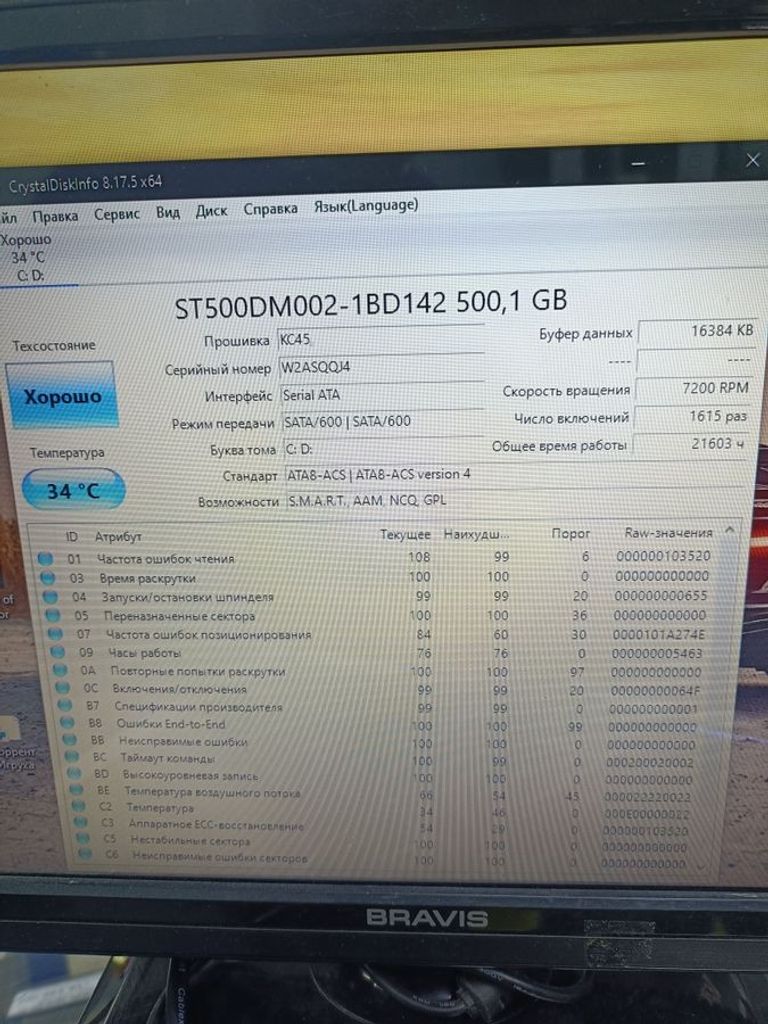Click the status circle for Спецификации производителя
768x1024 pixels.
[65, 705]
